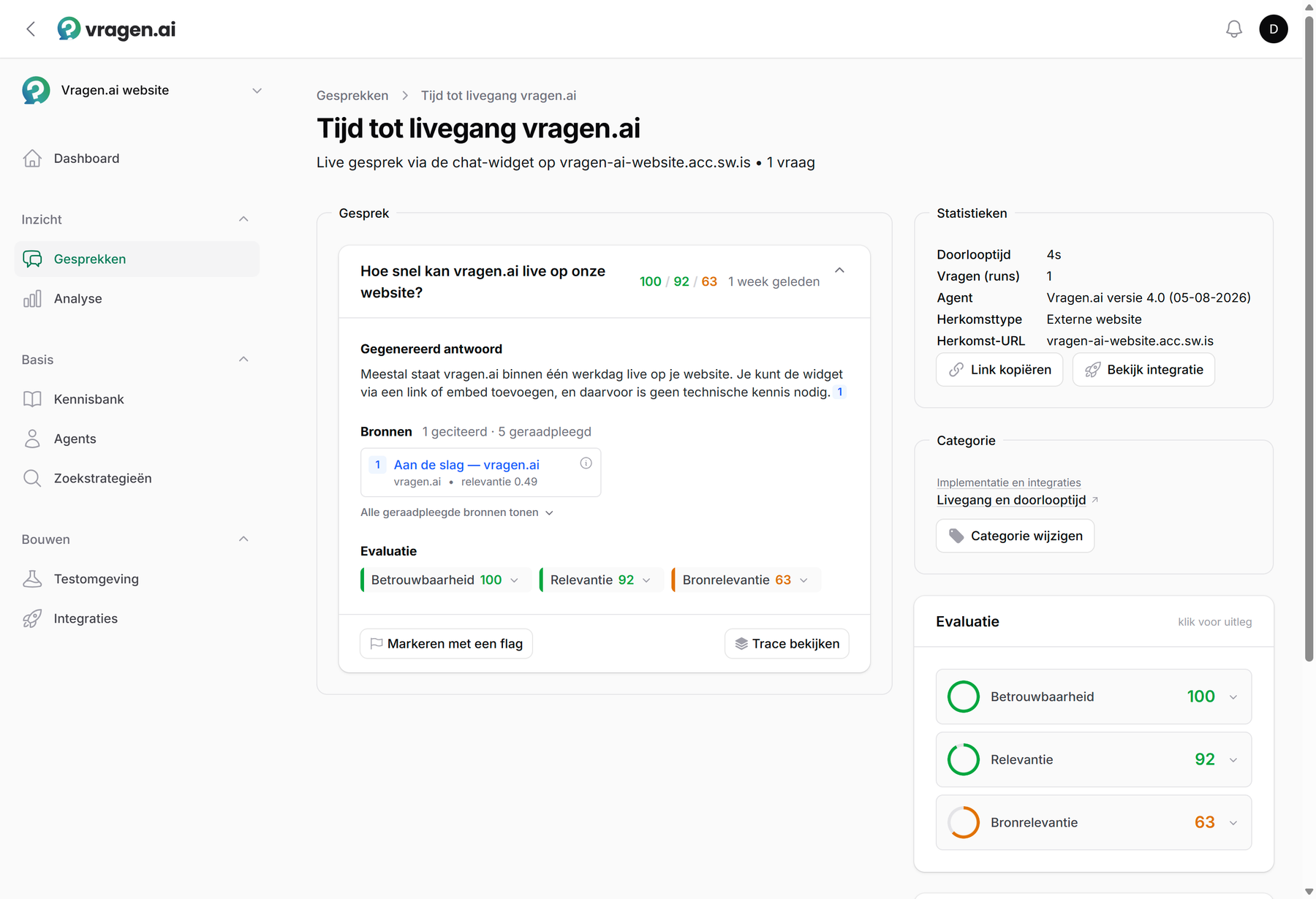This screenshot has height=899, width=1316.
Task: Expand Betrouwbaarheid 100 chip in conversation
Action: point(445,580)
